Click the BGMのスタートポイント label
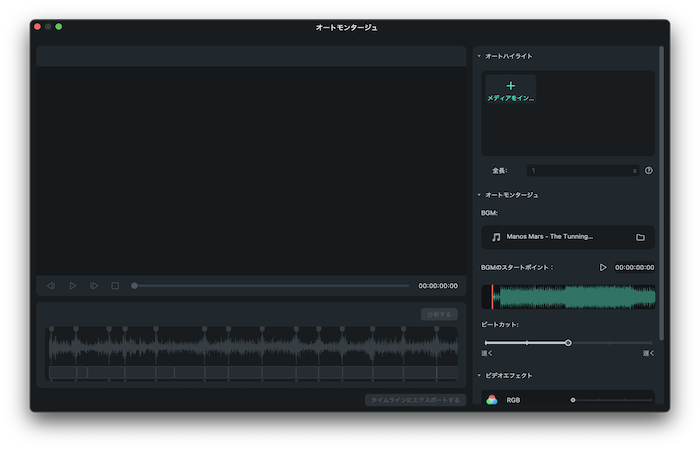Viewport: 700px width, 450px height. [x=517, y=267]
